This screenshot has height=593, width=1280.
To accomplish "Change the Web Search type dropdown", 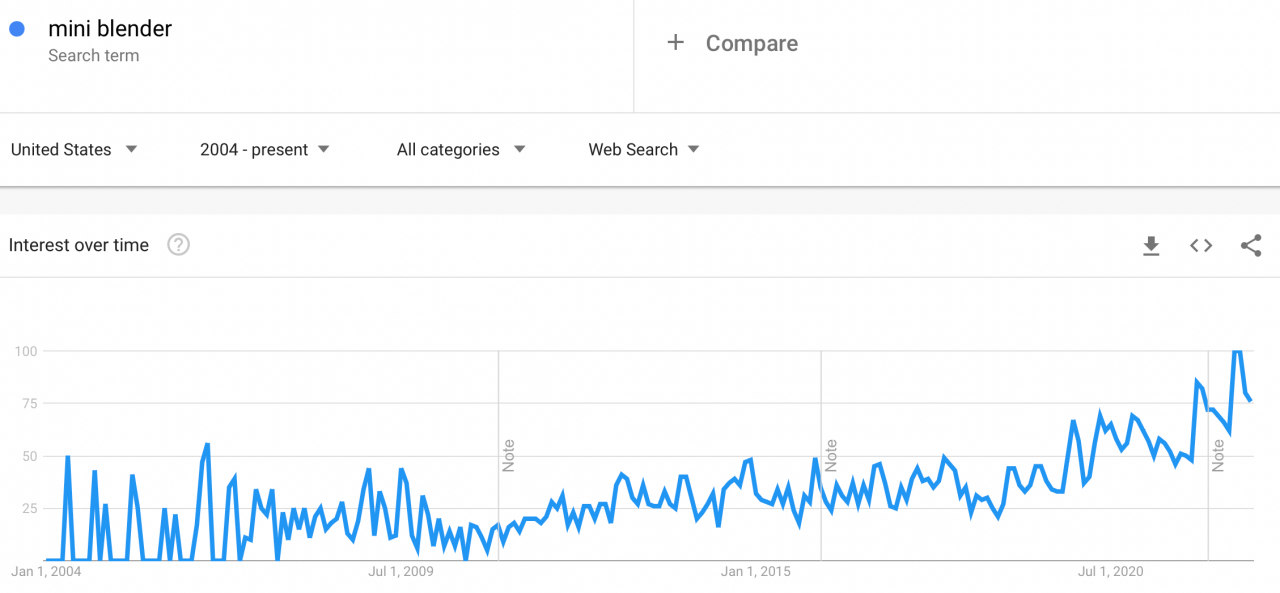I will coord(643,150).
